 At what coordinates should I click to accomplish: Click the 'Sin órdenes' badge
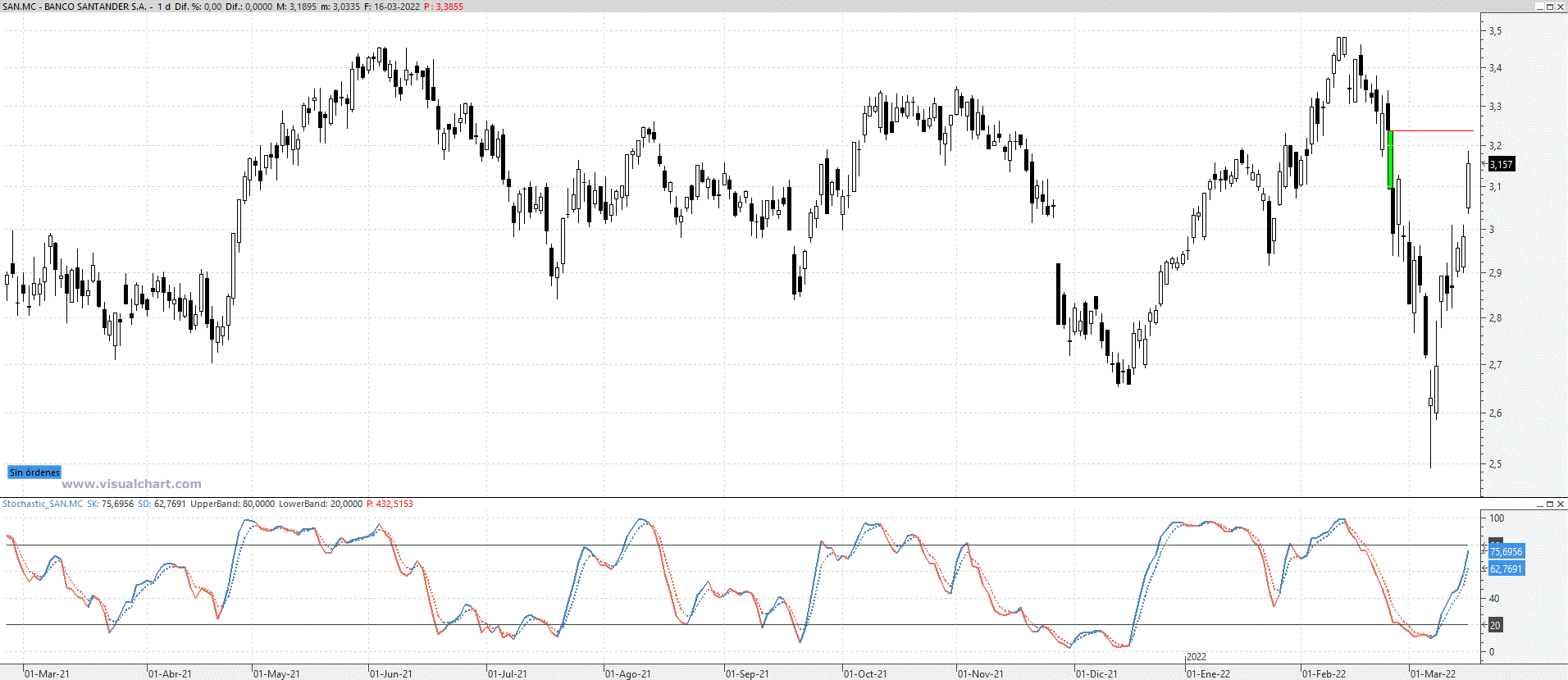tap(34, 472)
